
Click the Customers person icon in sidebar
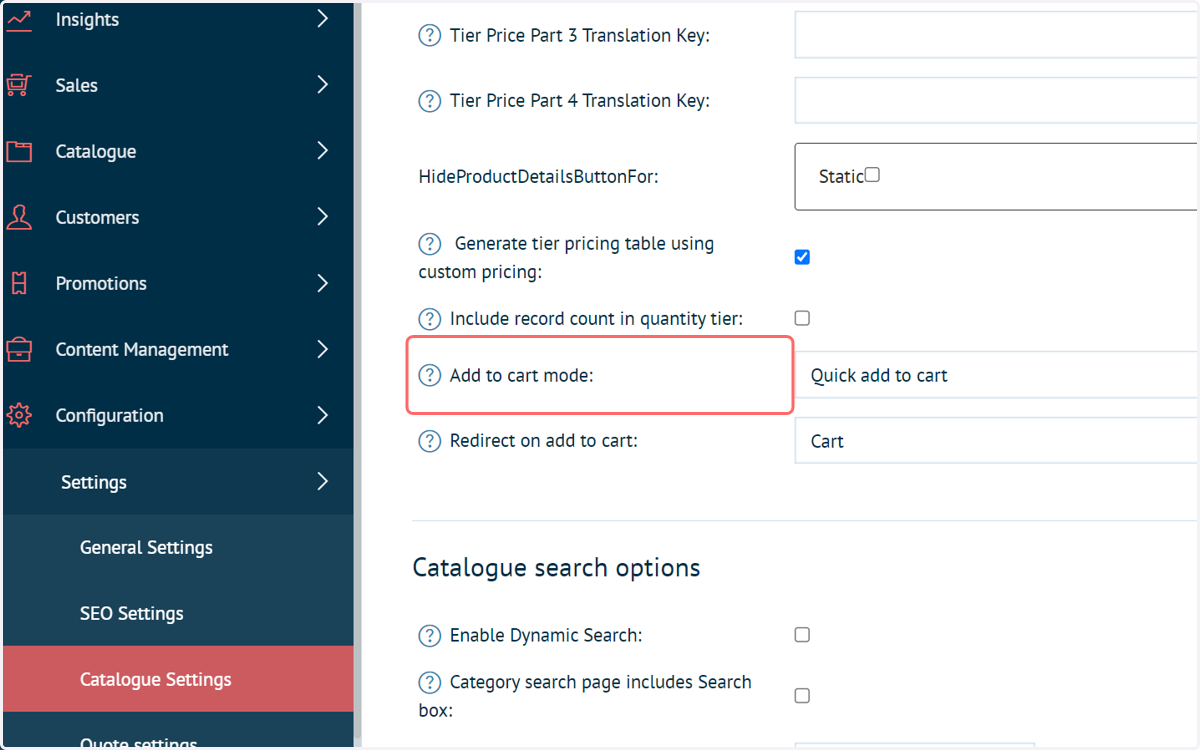point(19,218)
